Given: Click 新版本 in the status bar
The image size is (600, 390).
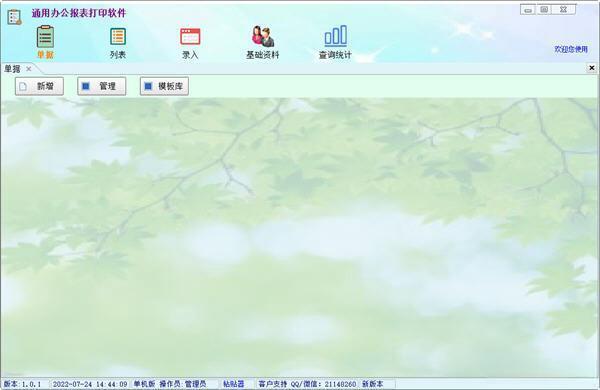Looking at the screenshot, I should pos(372,383).
